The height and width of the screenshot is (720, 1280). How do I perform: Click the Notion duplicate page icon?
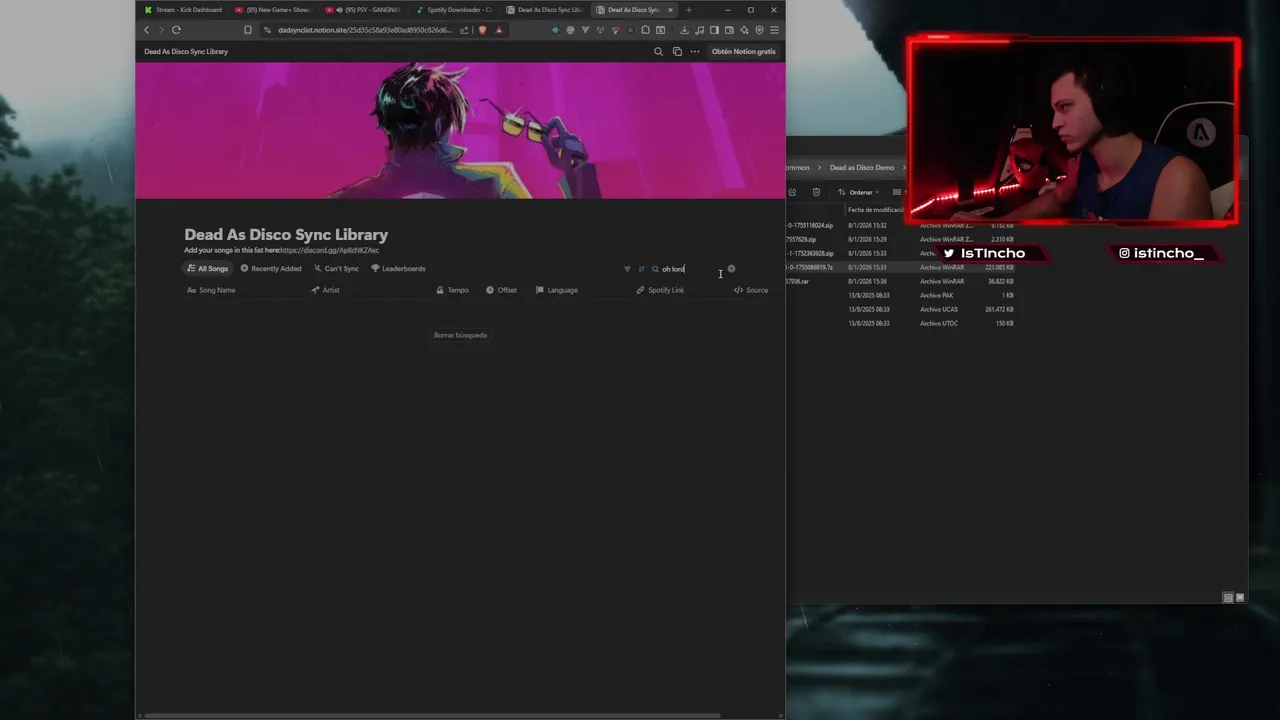(x=677, y=51)
